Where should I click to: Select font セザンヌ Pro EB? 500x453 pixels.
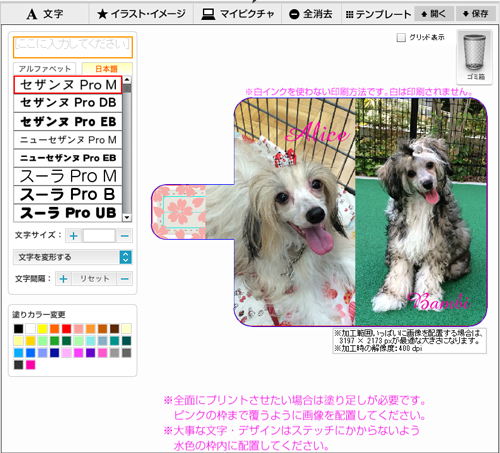(68, 122)
